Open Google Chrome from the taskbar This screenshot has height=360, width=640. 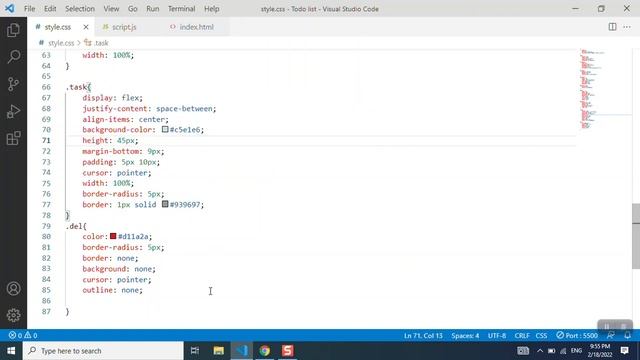(264, 351)
